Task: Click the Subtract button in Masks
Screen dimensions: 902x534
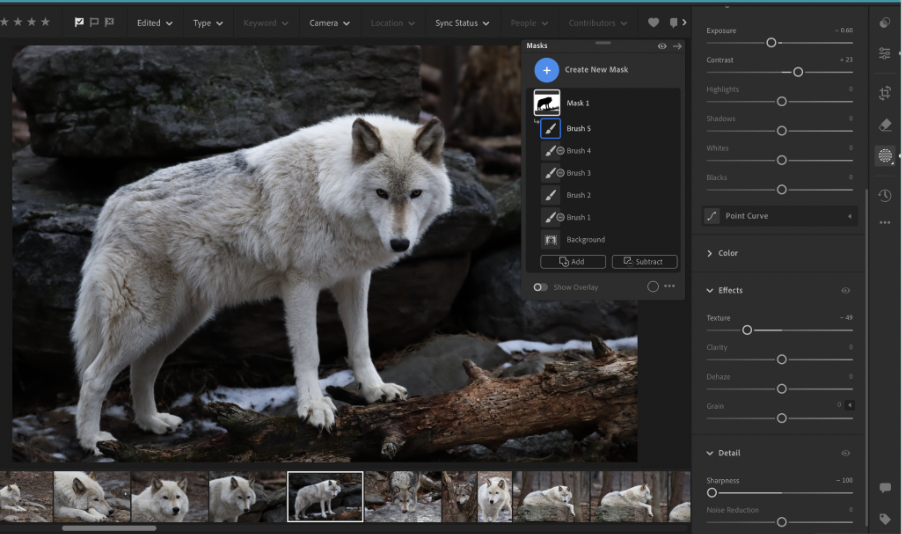Action: pos(644,262)
